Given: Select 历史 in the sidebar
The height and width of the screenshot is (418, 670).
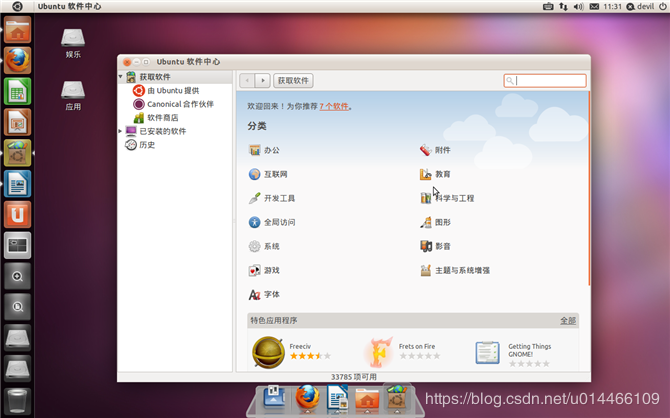Looking at the screenshot, I should [x=147, y=145].
